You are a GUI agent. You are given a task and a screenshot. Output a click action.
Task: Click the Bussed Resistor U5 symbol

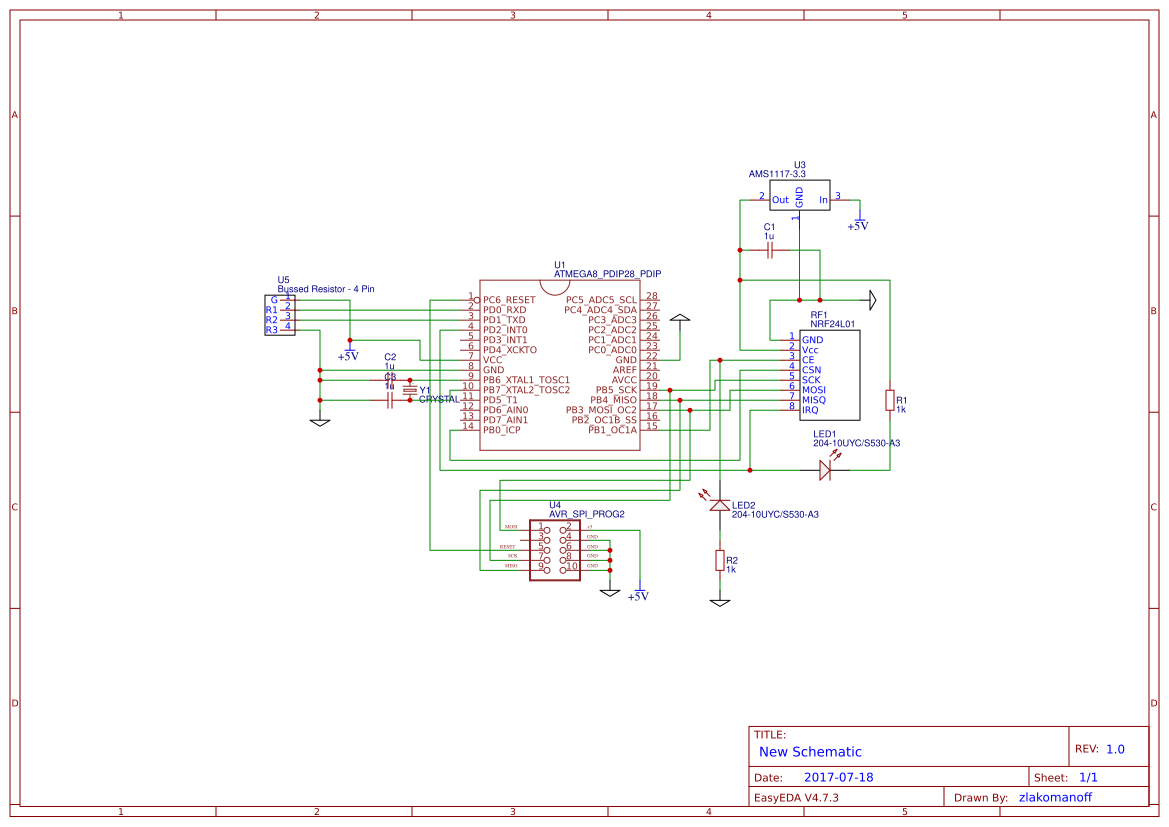pyautogui.click(x=280, y=313)
